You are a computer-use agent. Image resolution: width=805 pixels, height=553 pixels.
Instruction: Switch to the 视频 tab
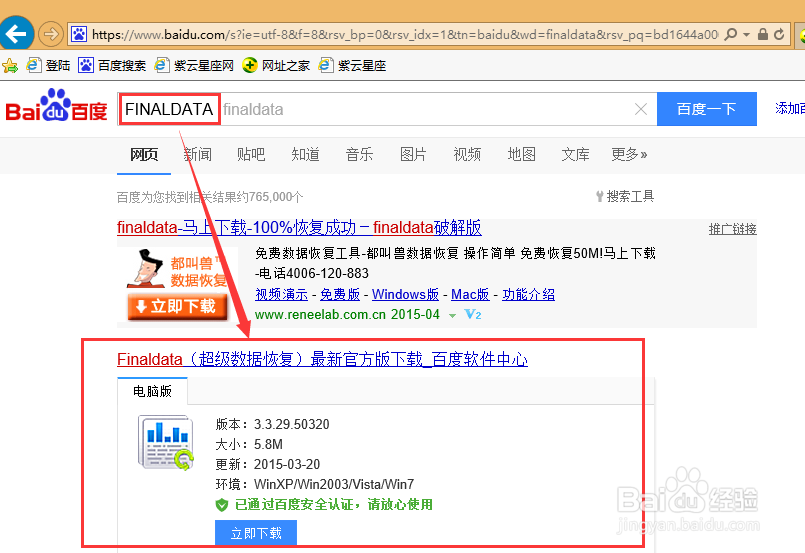coord(467,154)
